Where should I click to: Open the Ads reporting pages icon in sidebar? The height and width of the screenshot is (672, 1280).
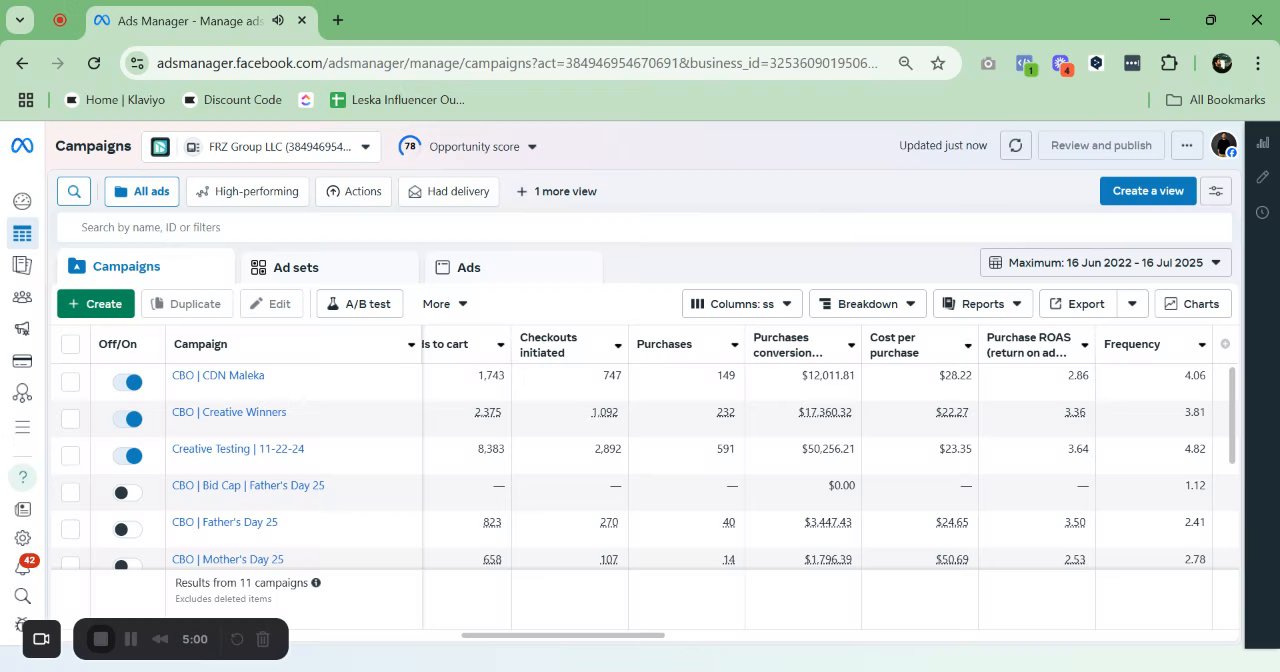pyautogui.click(x=22, y=265)
